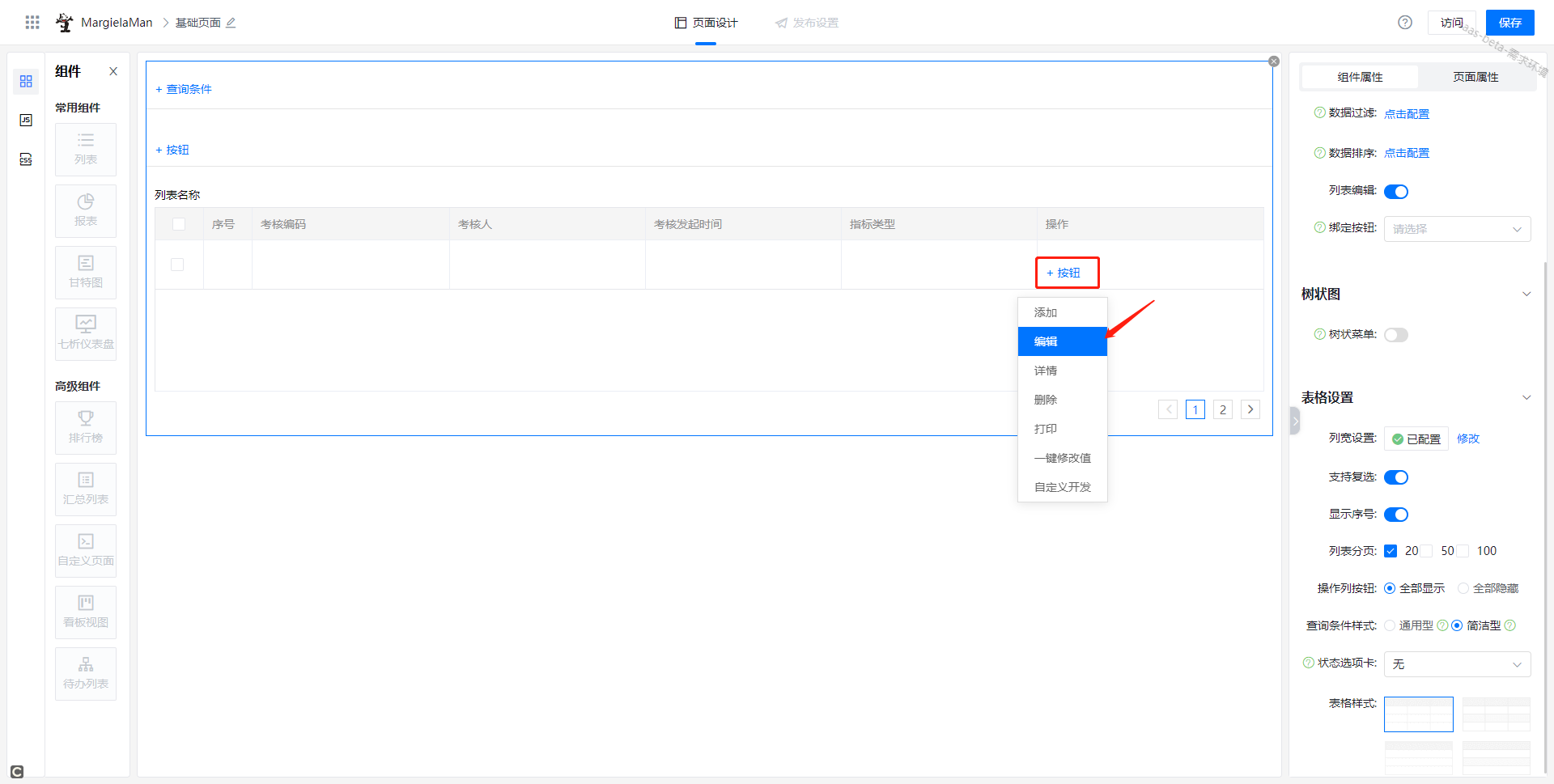Collapse the 表格设置 section

pos(1526,397)
